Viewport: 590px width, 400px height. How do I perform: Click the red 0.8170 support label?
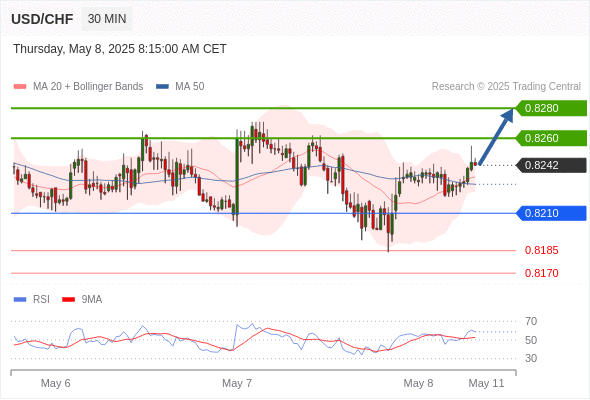(541, 273)
